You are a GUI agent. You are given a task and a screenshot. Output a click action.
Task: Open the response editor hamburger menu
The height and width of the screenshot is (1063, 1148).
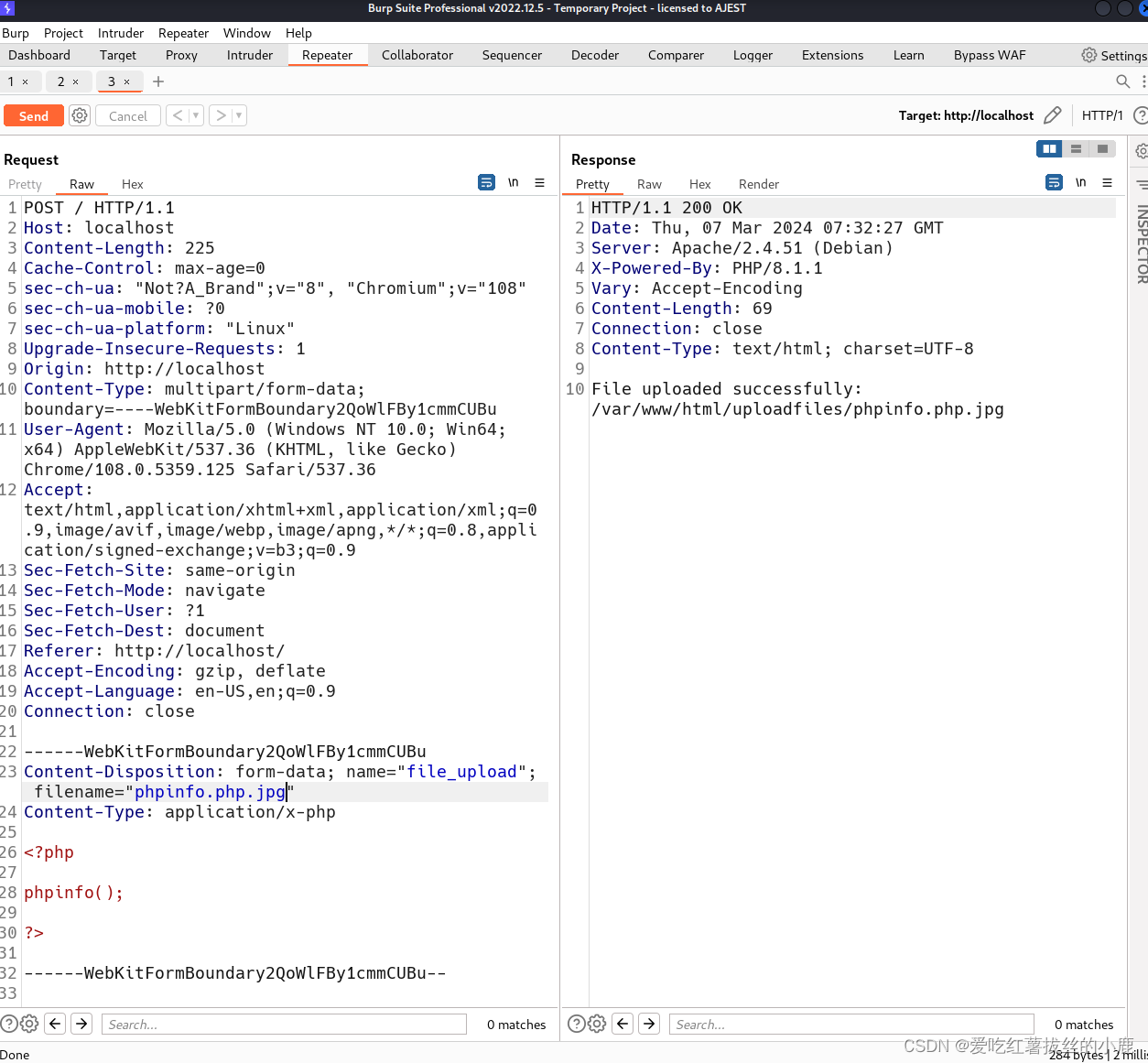point(1108,182)
